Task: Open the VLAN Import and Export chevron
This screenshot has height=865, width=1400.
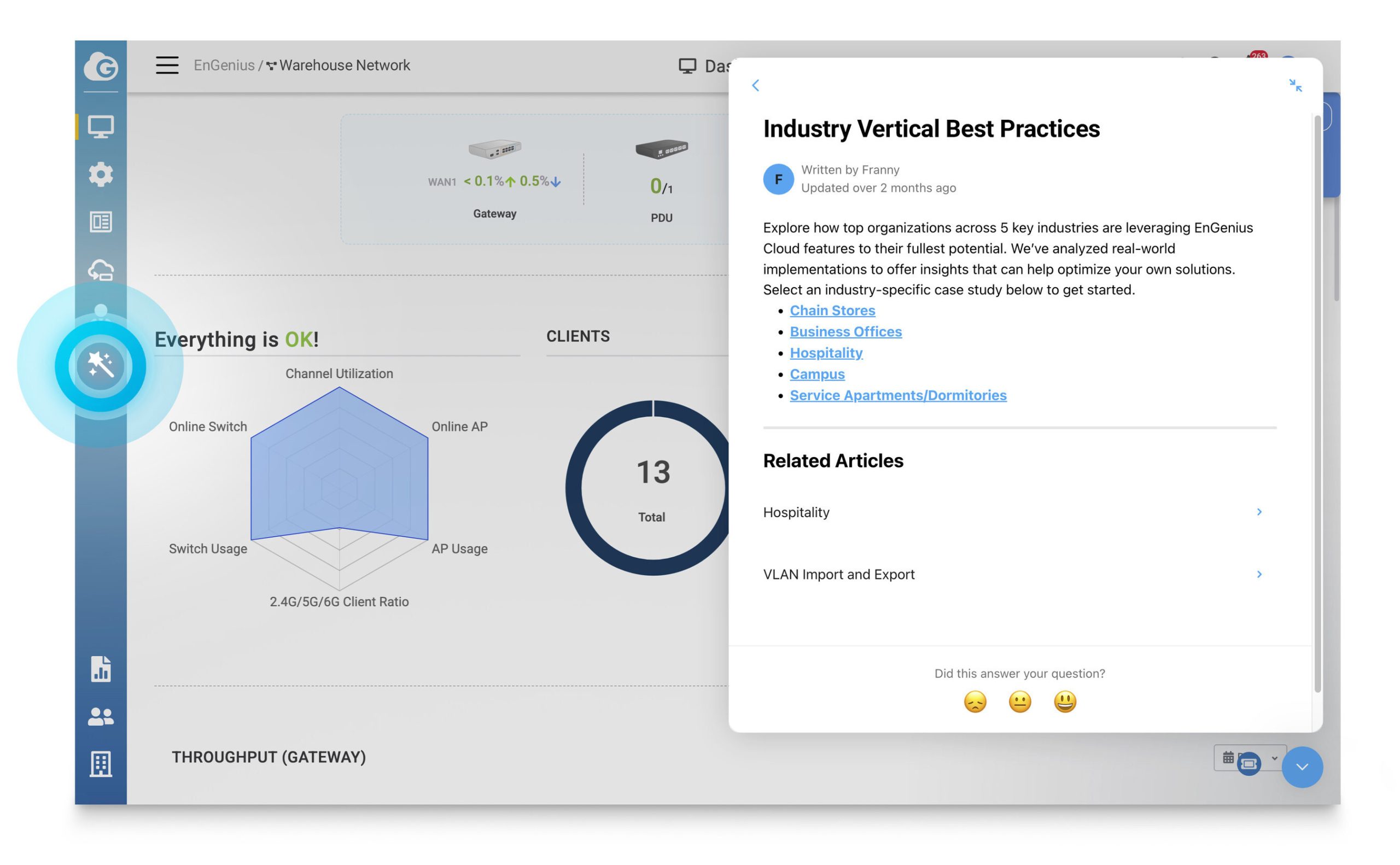Action: point(1259,574)
